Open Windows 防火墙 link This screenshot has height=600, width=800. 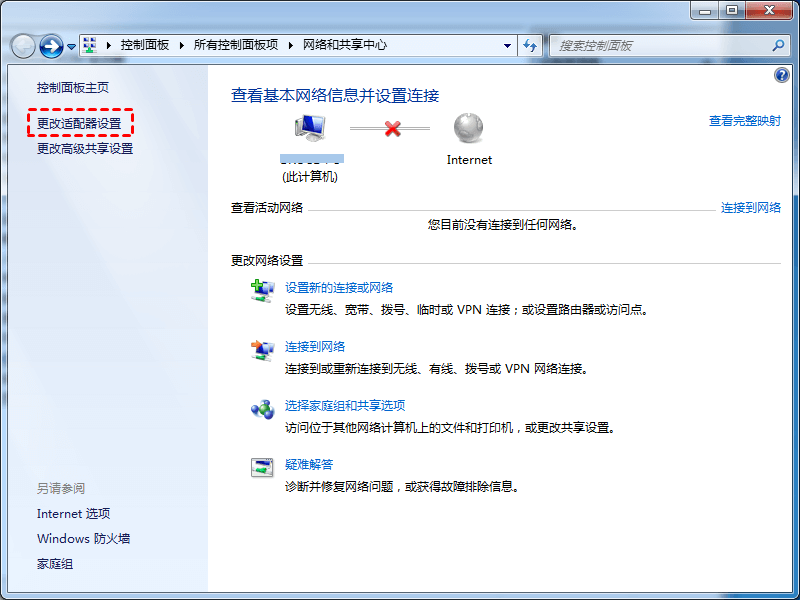point(83,539)
